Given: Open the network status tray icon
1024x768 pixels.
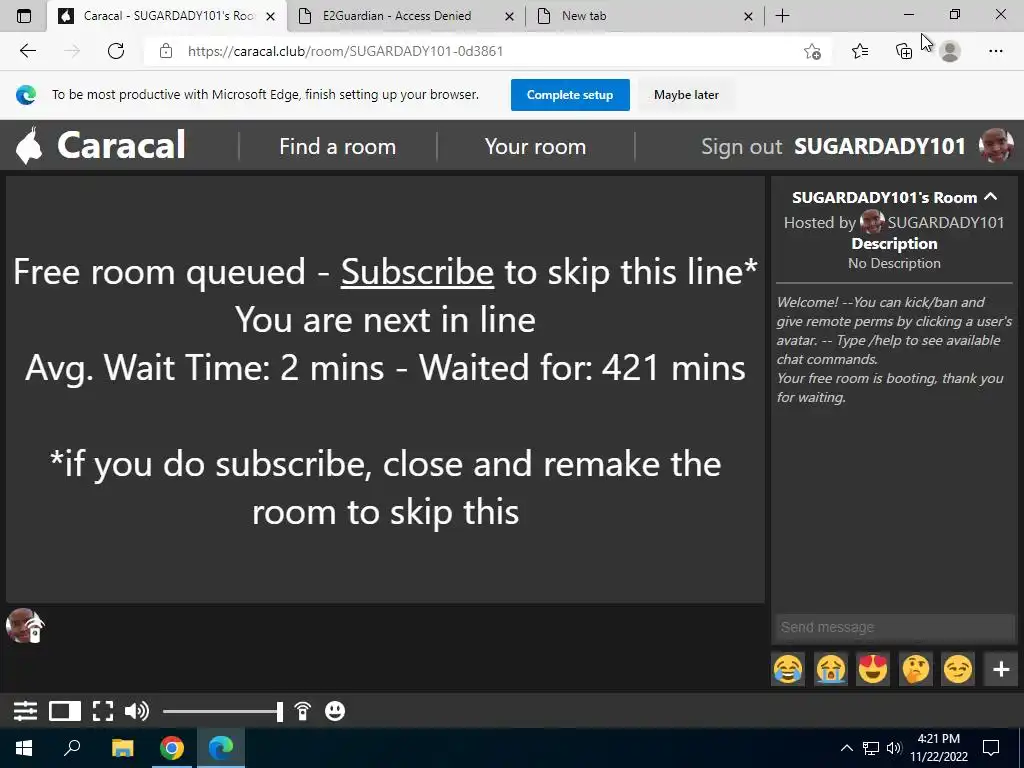Looking at the screenshot, I should [871, 748].
